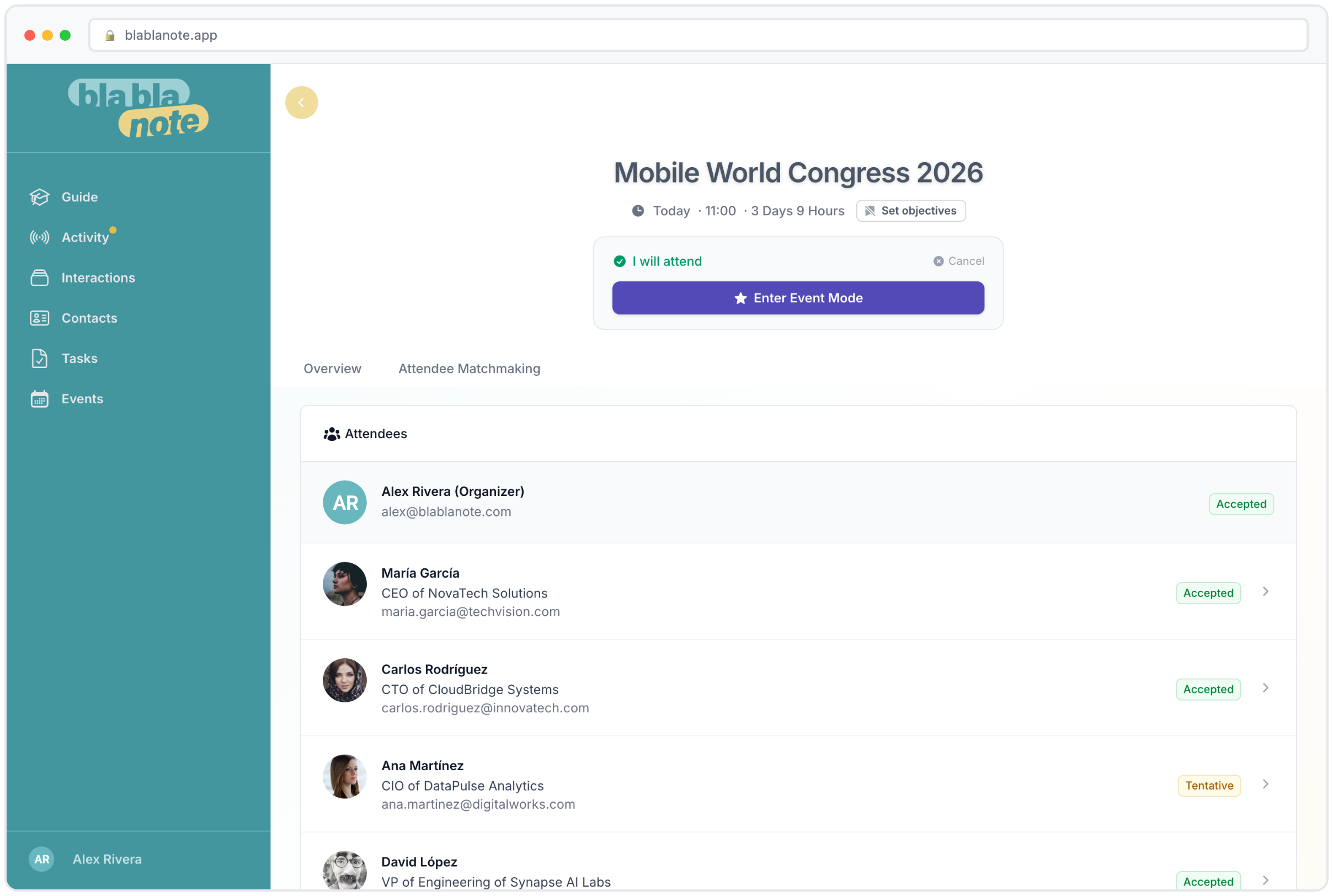Open Interactions from the sidebar
This screenshot has height=896, width=1333.
98,278
